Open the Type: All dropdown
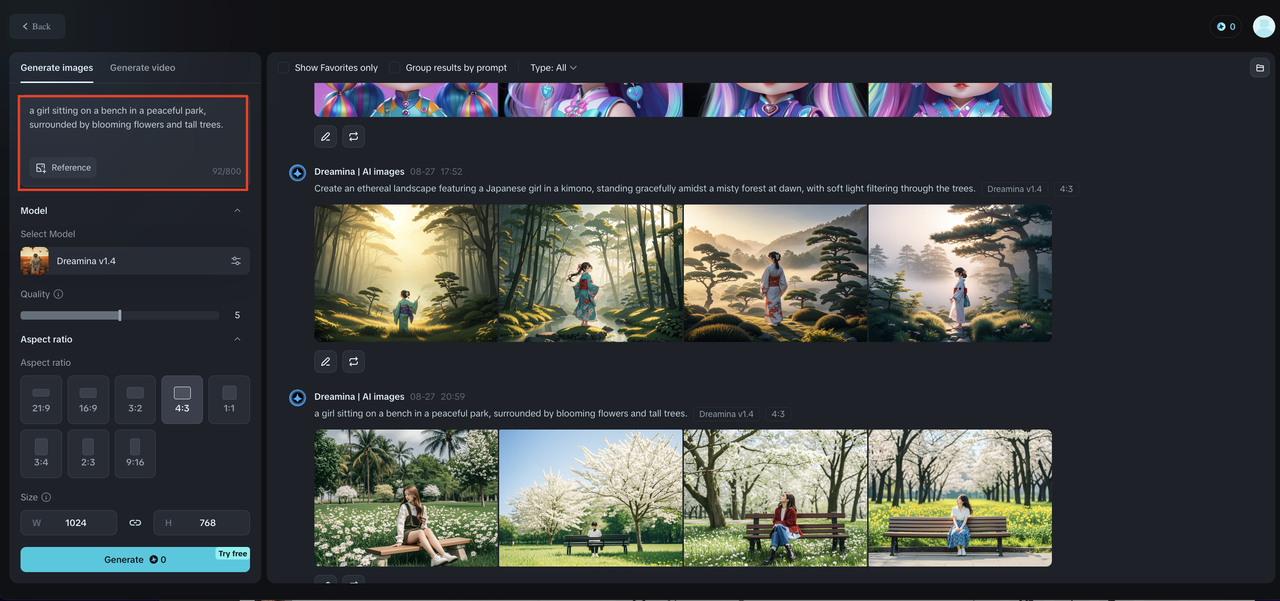This screenshot has height=601, width=1280. pyautogui.click(x=553, y=68)
